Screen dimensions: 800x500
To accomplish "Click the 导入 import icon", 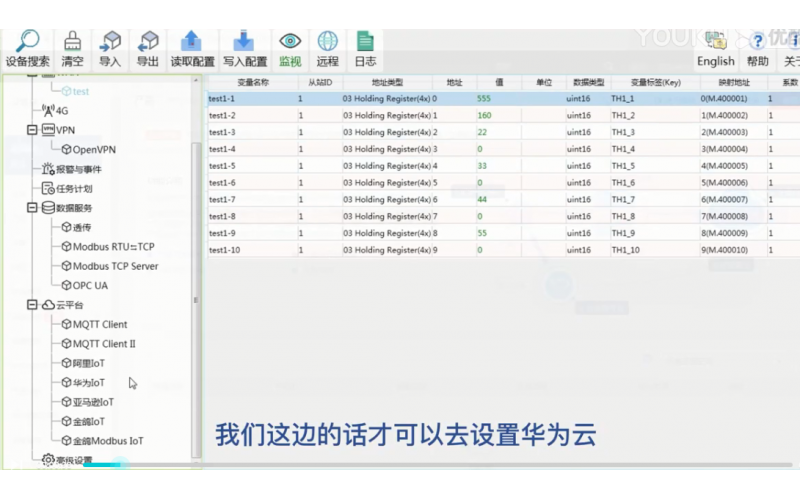I will click(x=110, y=42).
